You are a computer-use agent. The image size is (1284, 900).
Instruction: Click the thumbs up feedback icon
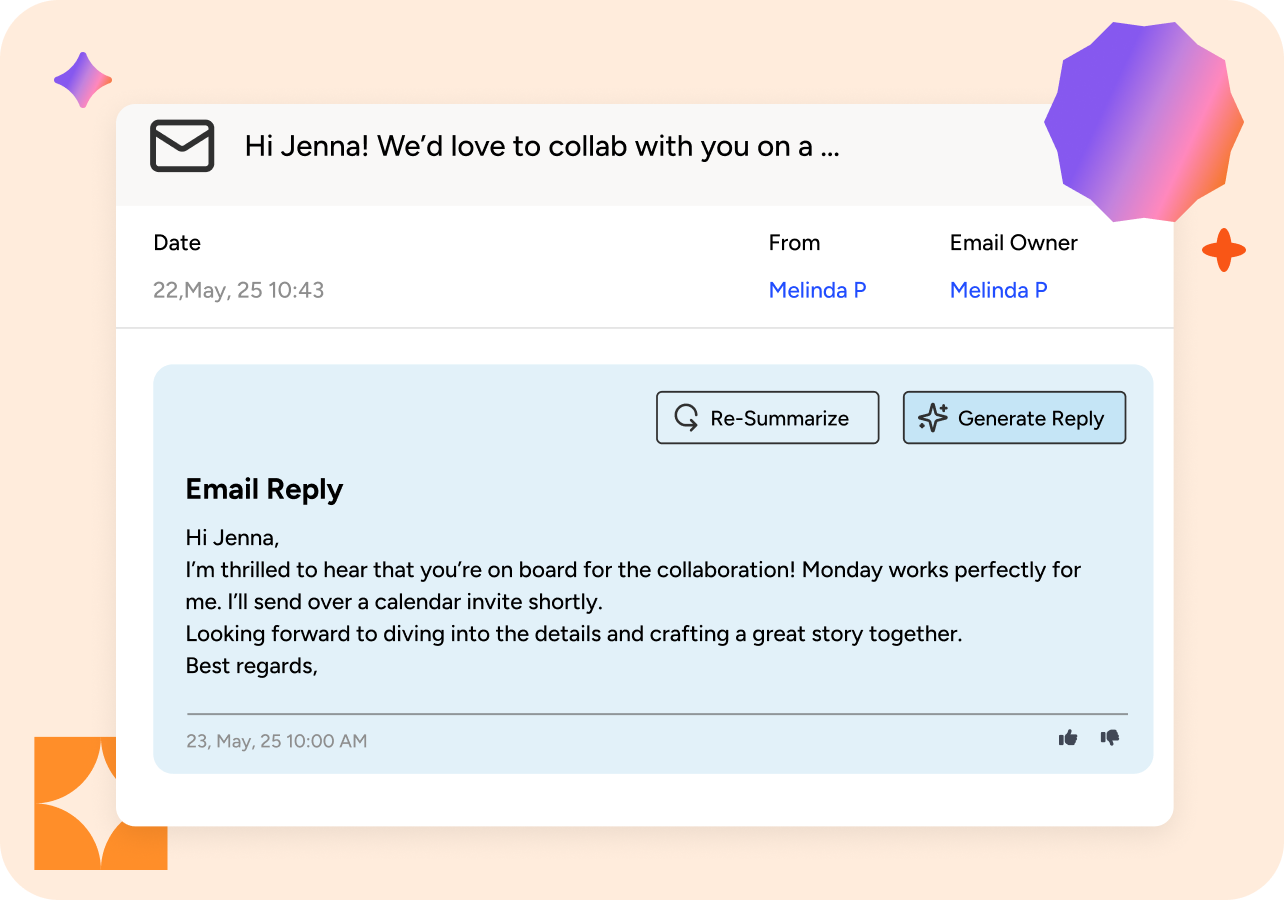pos(1068,738)
